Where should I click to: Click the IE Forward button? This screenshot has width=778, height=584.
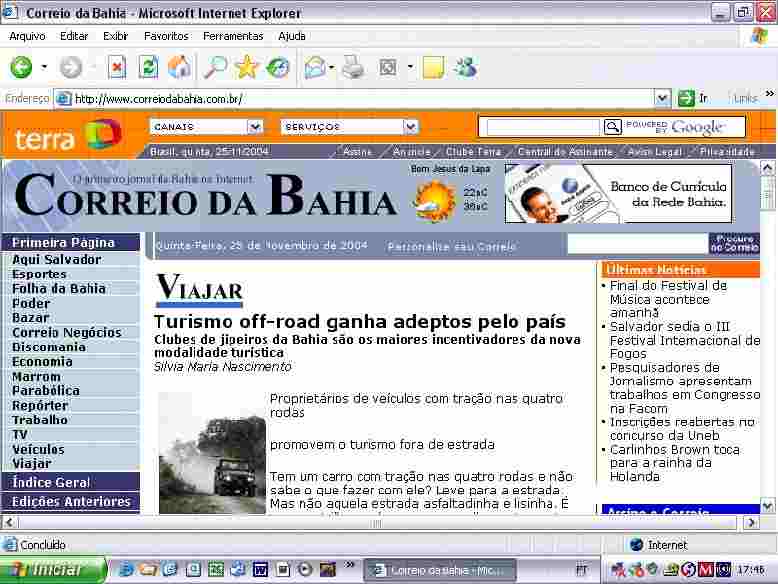pos(70,67)
